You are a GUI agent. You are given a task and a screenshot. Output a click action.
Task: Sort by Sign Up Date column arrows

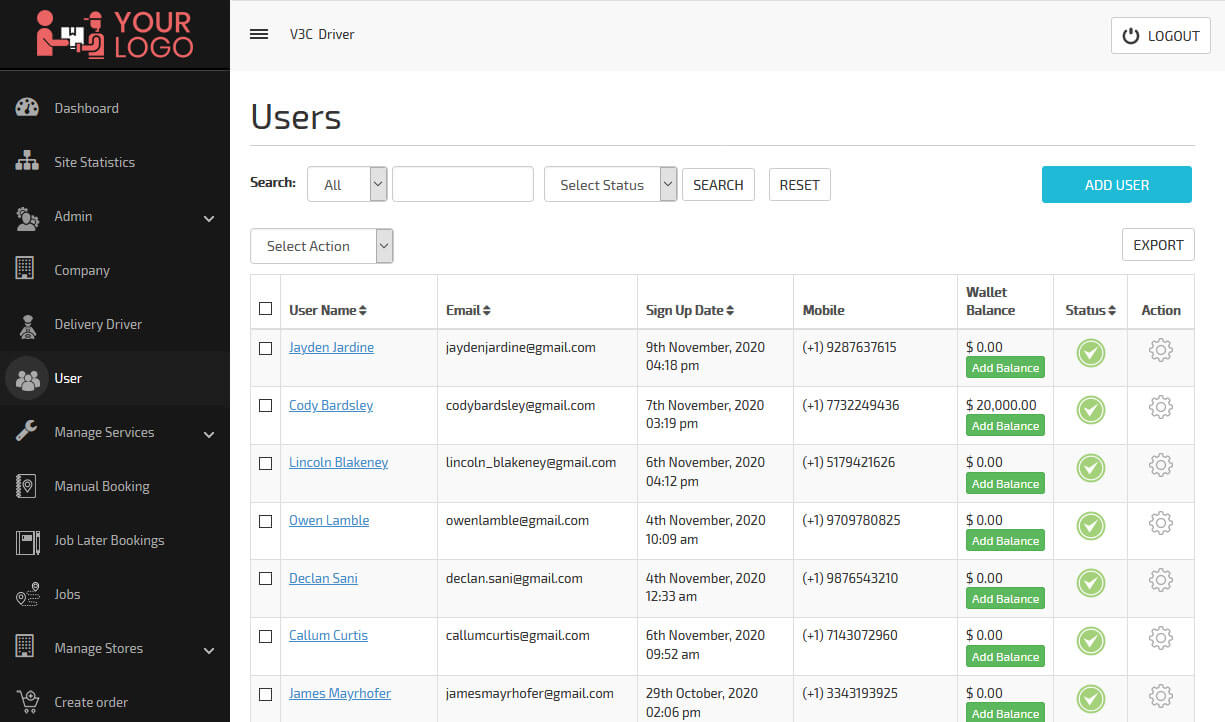(730, 311)
